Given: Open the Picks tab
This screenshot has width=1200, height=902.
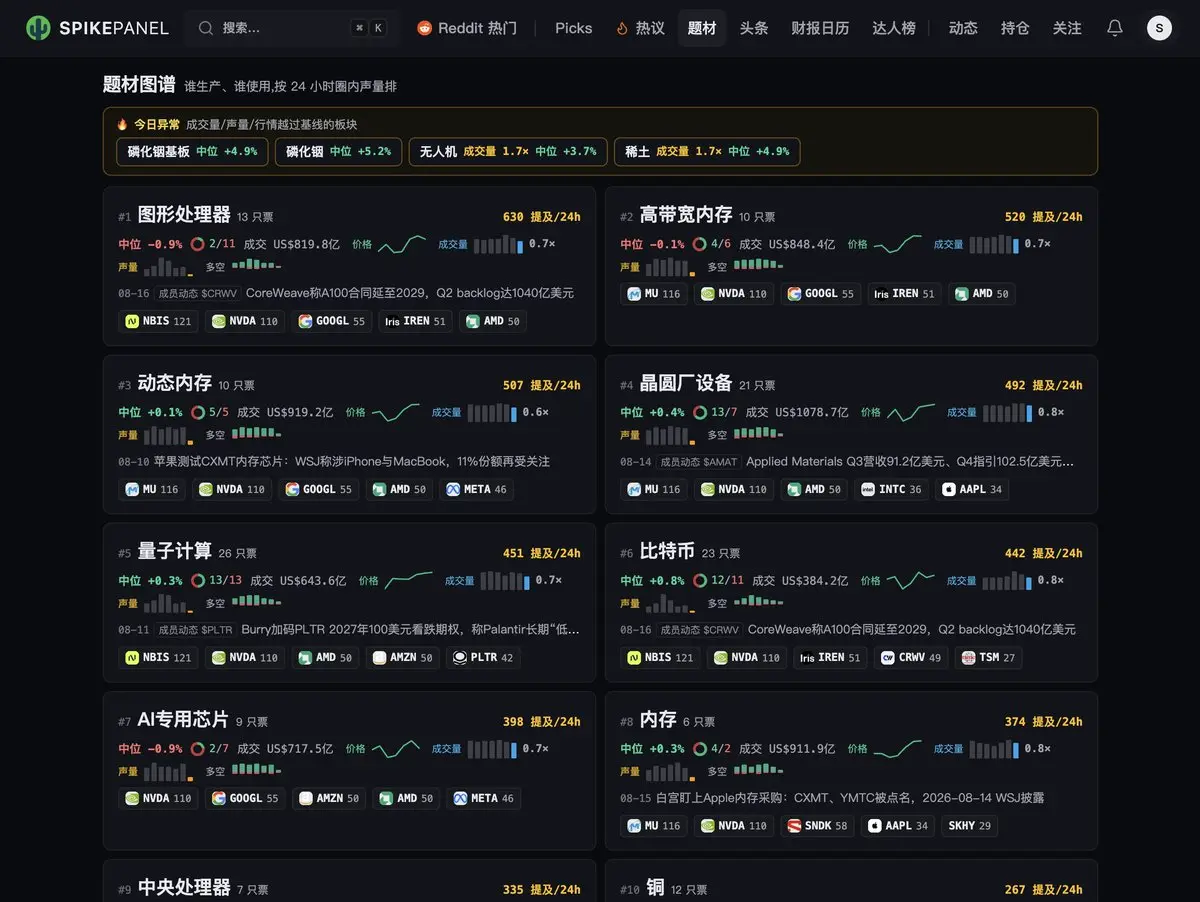Looking at the screenshot, I should coord(574,28).
